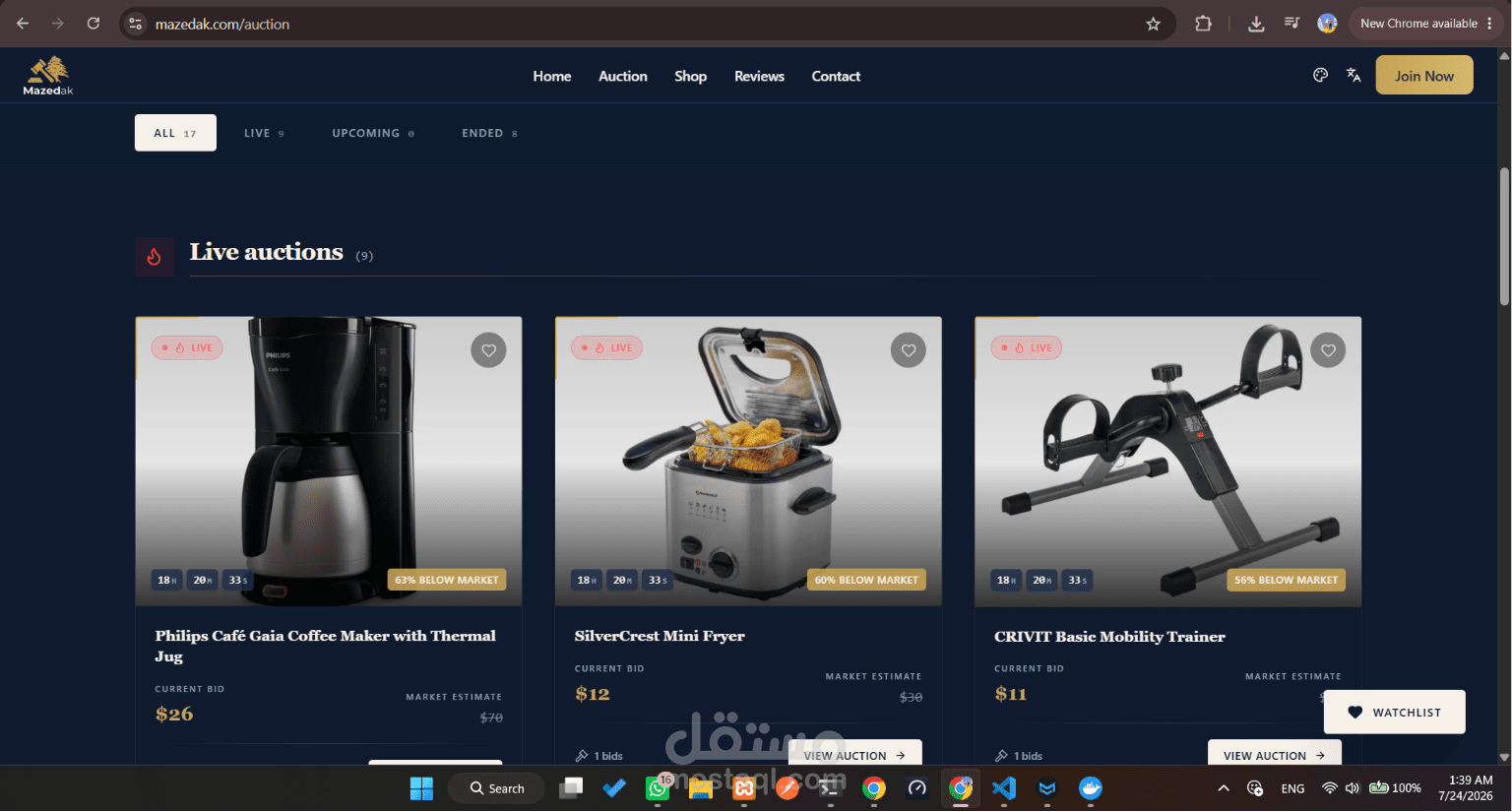Open the Terminal from the taskbar
This screenshot has width=1512, height=812.
831,788
